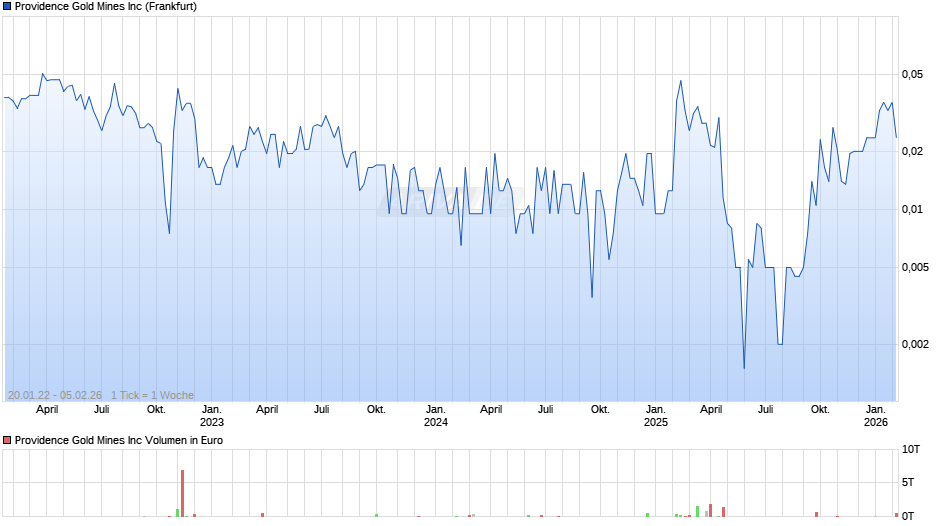Screen dimensions: 940x526
Task: Click the blue legend square beside Providence Gold Mines Inc
Action: pos(7,7)
